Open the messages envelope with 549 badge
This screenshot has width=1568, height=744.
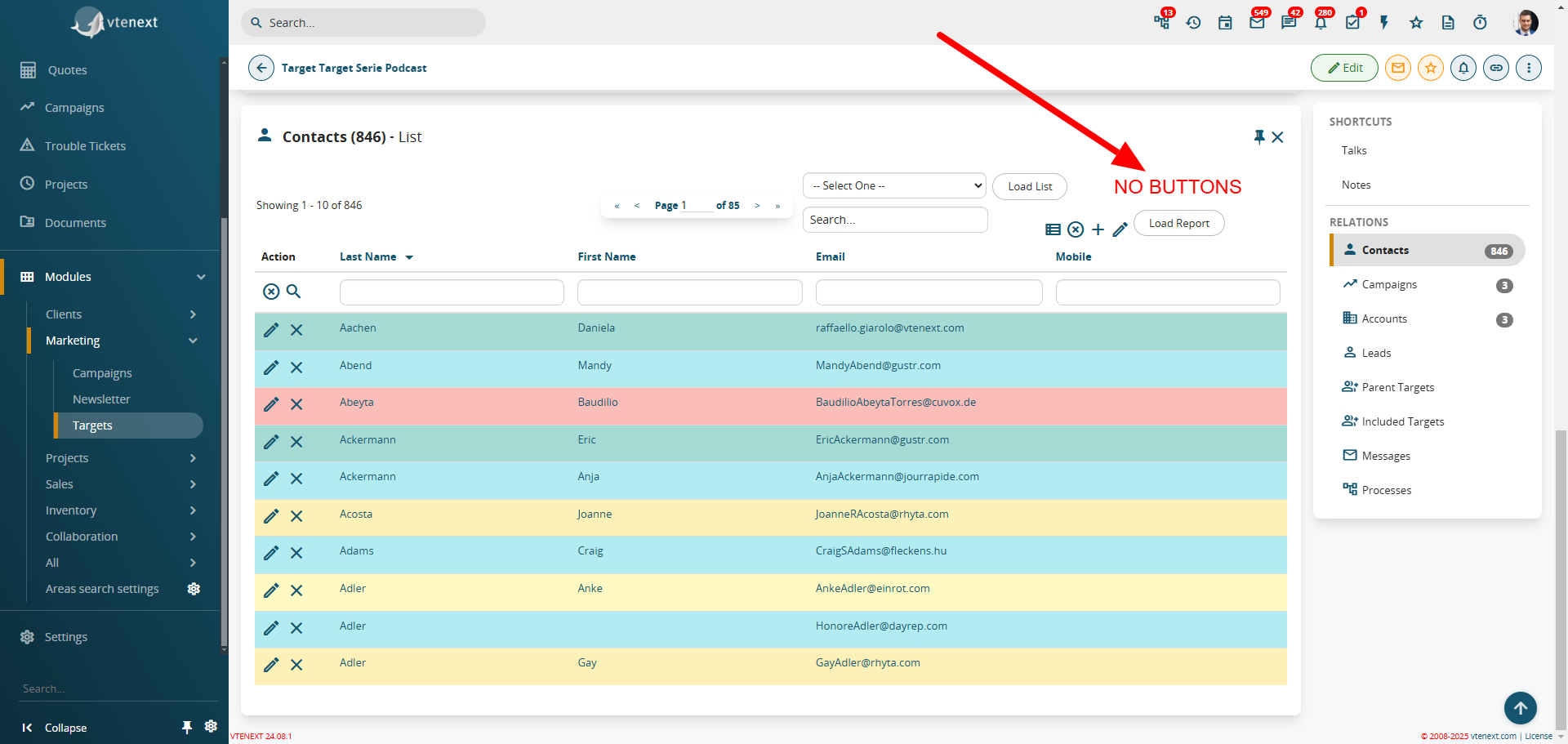tap(1257, 22)
